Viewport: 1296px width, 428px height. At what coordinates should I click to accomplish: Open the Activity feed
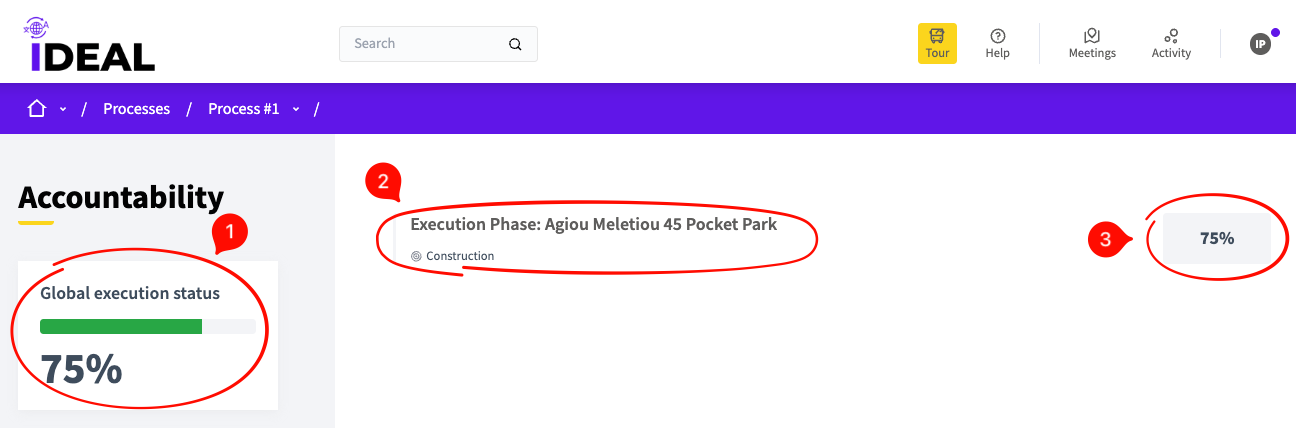[1171, 44]
